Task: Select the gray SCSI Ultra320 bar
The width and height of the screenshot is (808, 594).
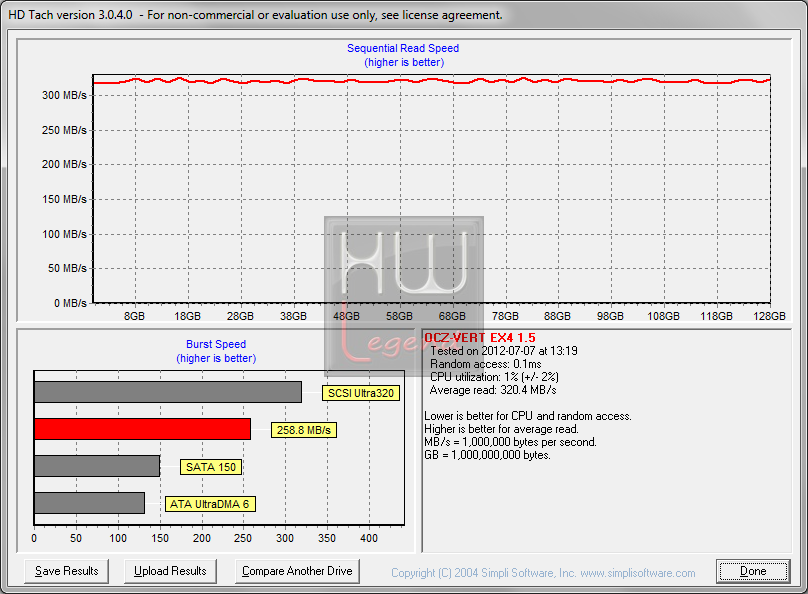Action: 167,392
